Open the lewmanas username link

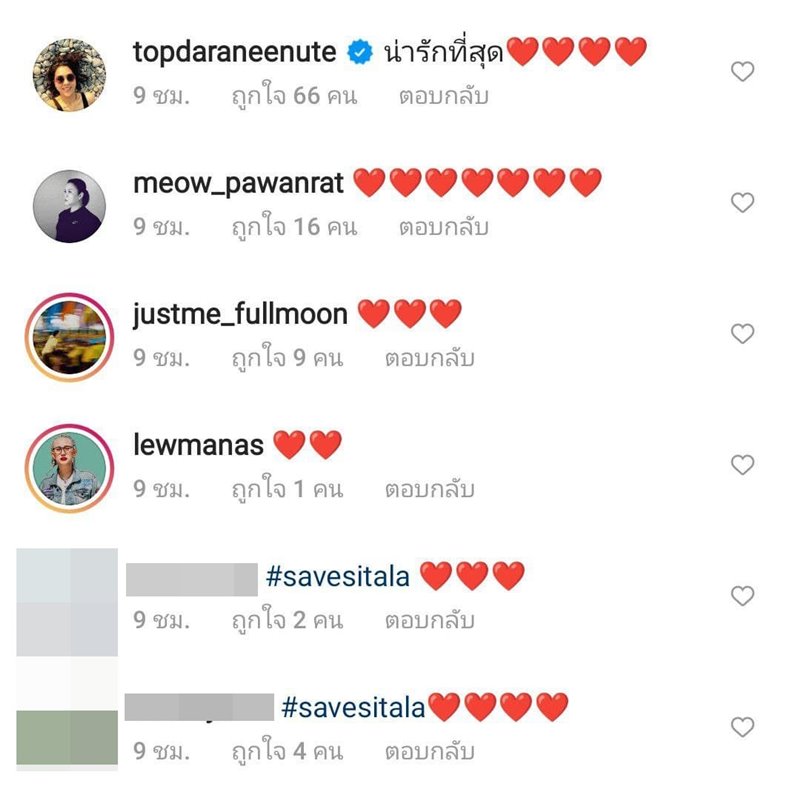tap(198, 445)
